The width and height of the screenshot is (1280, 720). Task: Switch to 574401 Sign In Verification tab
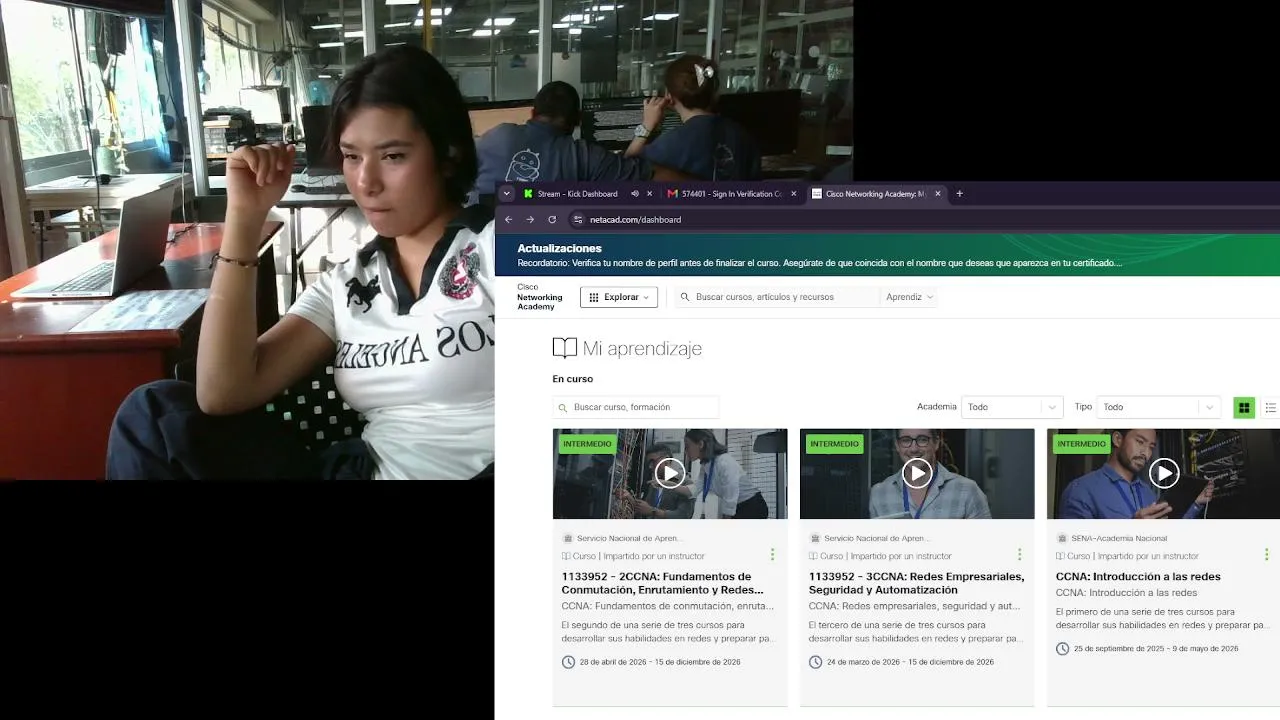coord(732,194)
